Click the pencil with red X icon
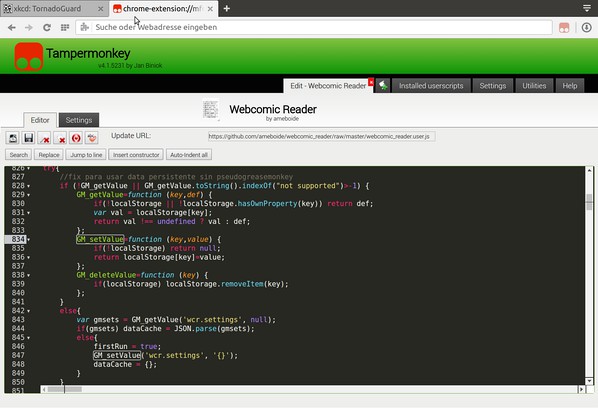This screenshot has height=408, width=598. tap(45, 138)
